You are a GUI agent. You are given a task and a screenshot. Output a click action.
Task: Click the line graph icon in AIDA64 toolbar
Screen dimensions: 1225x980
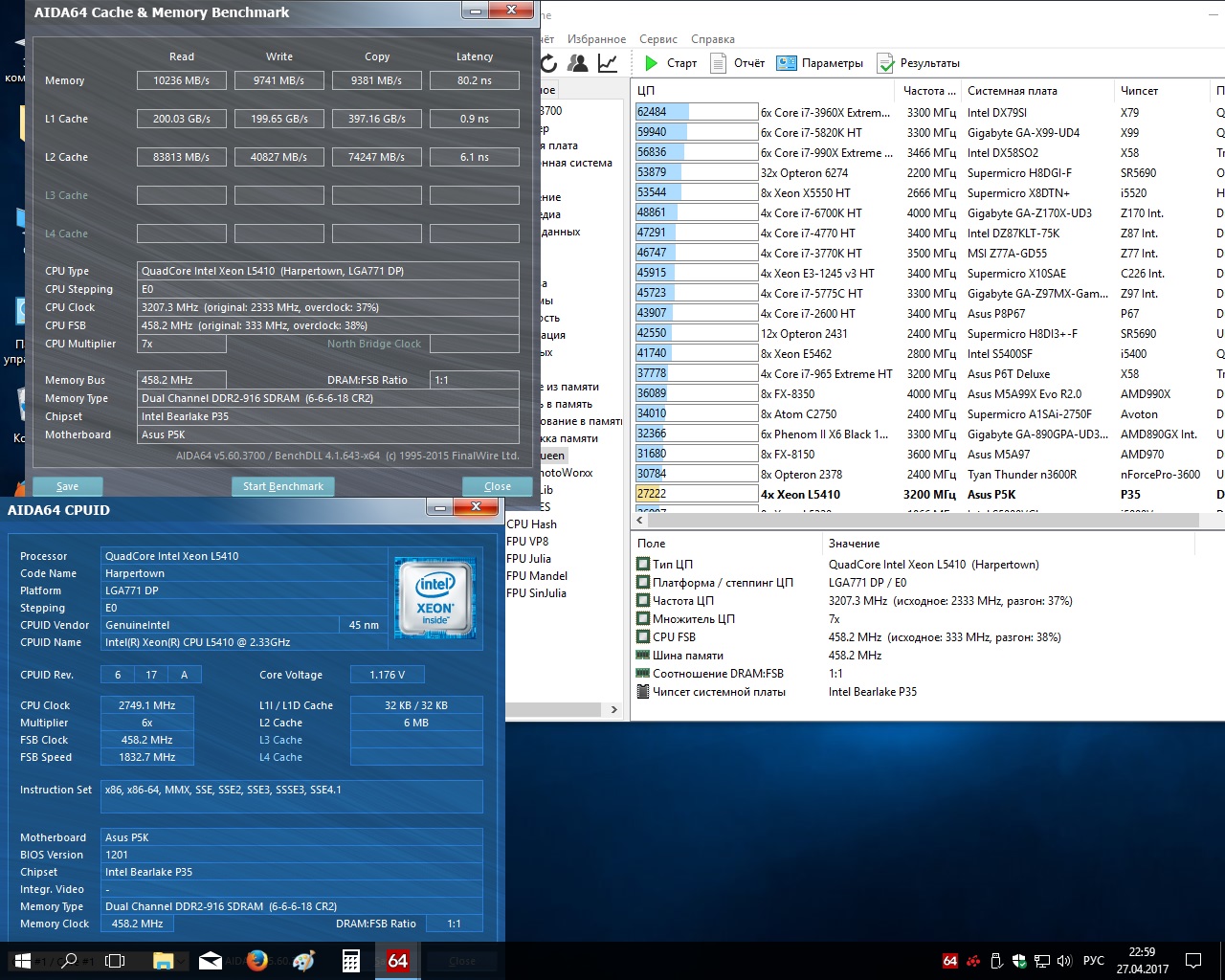[x=607, y=63]
